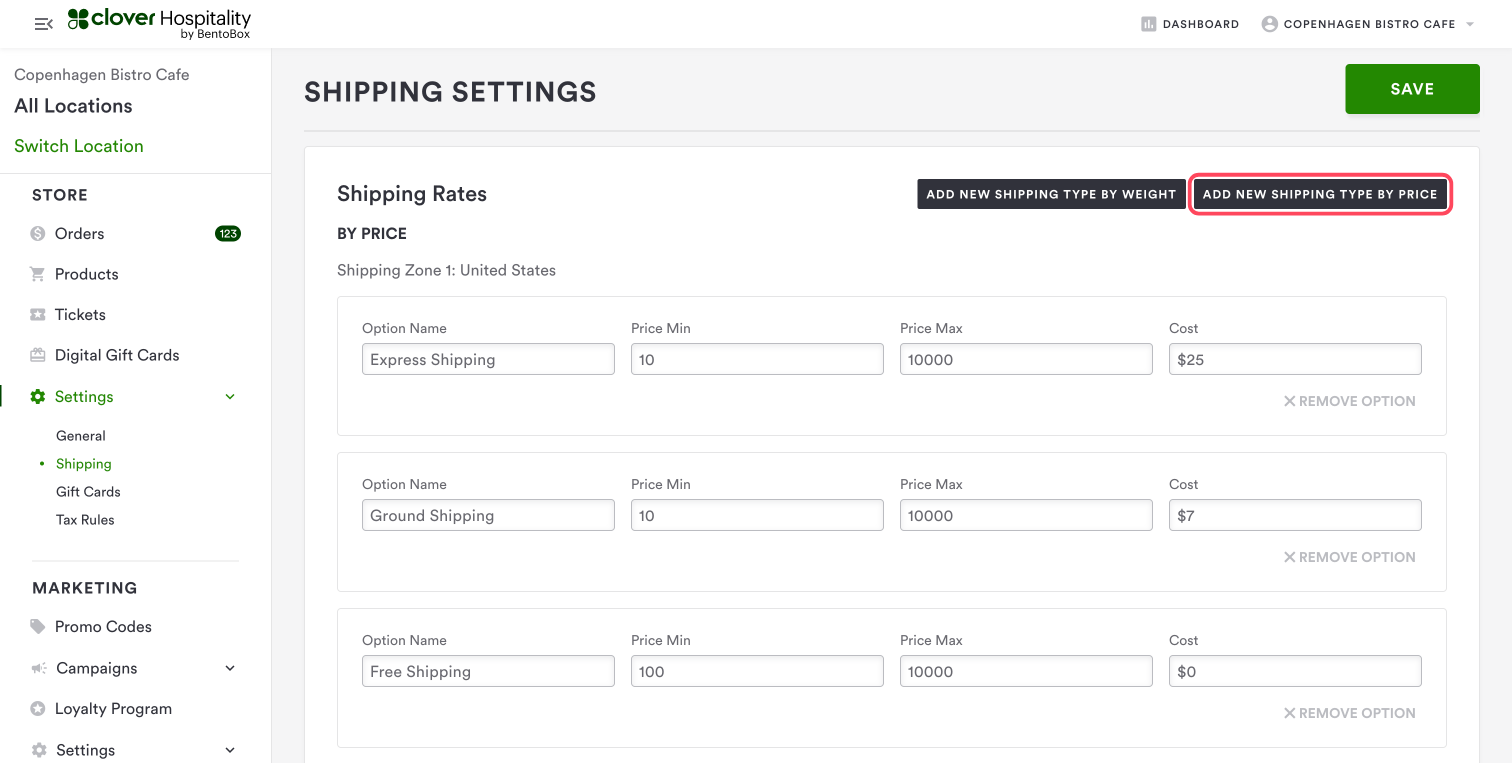This screenshot has width=1512, height=763.
Task: Open the Dashboard chart icon link
Action: (1148, 24)
